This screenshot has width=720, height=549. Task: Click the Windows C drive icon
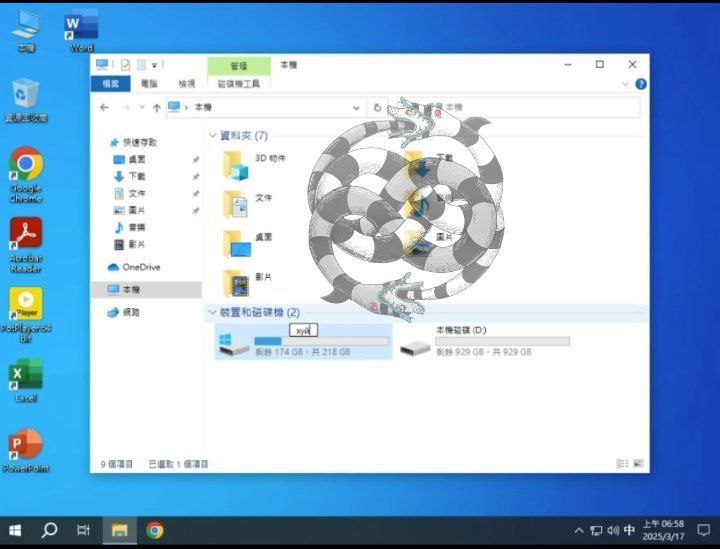[x=234, y=345]
